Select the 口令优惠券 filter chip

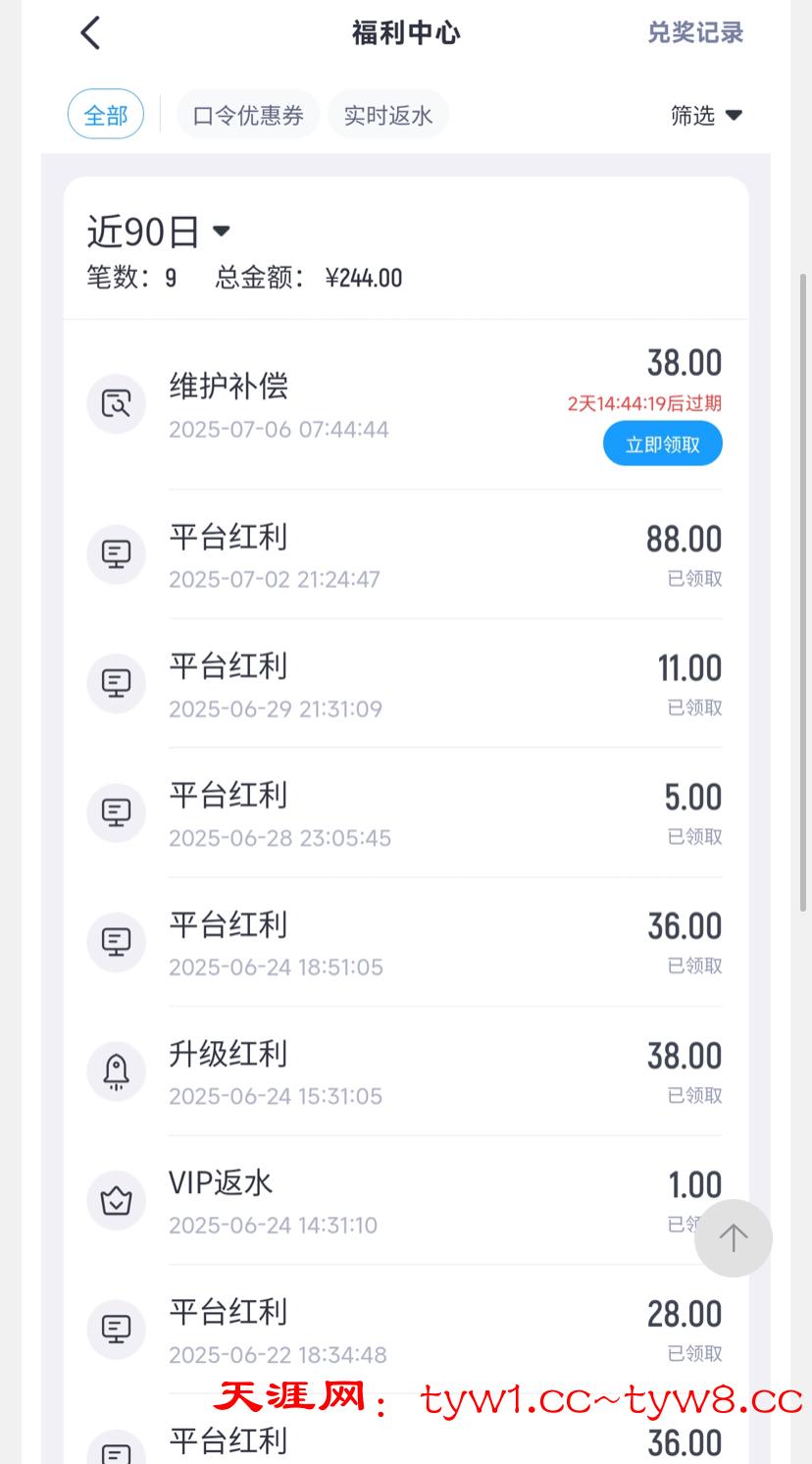[248, 116]
